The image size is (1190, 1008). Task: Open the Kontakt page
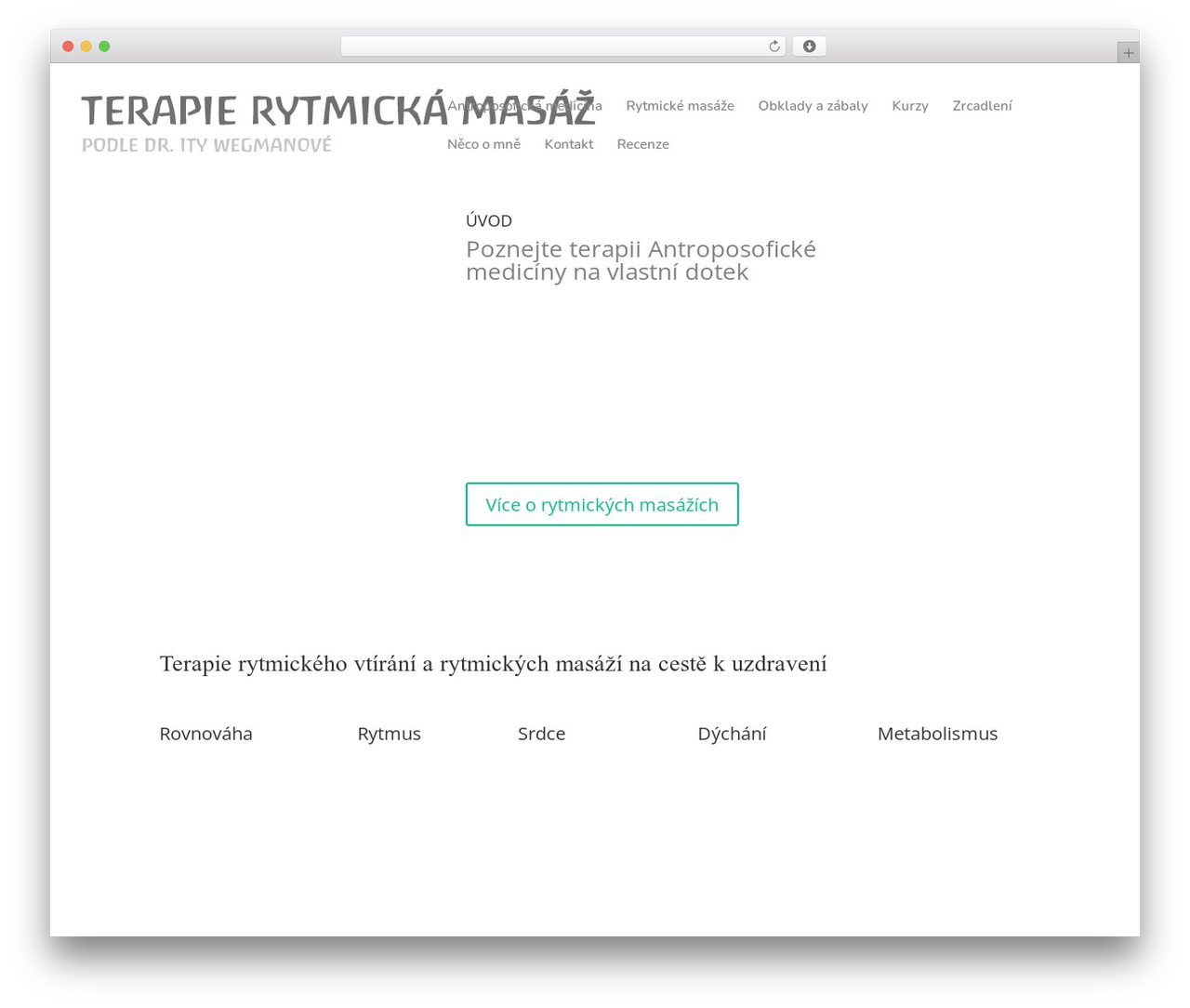pyautogui.click(x=569, y=144)
